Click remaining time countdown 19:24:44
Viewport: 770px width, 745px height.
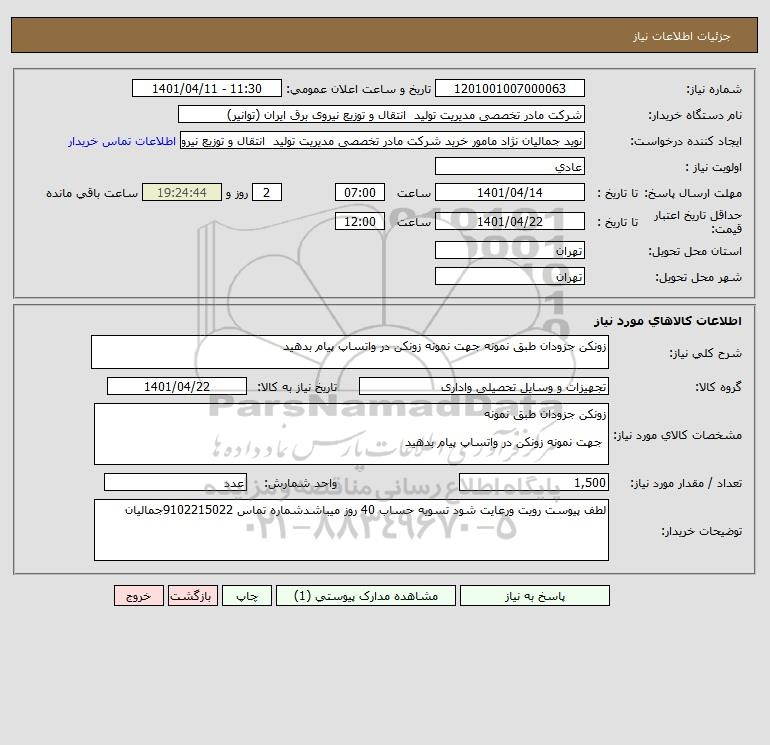coord(182,193)
